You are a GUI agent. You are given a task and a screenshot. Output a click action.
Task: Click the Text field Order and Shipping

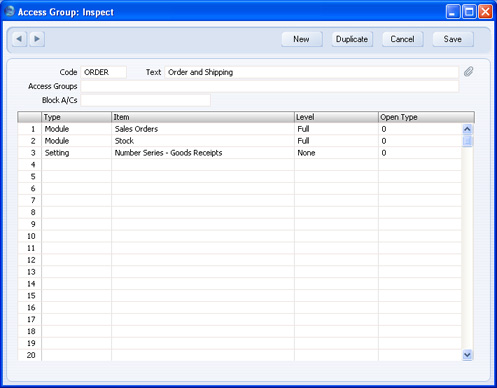(312, 72)
